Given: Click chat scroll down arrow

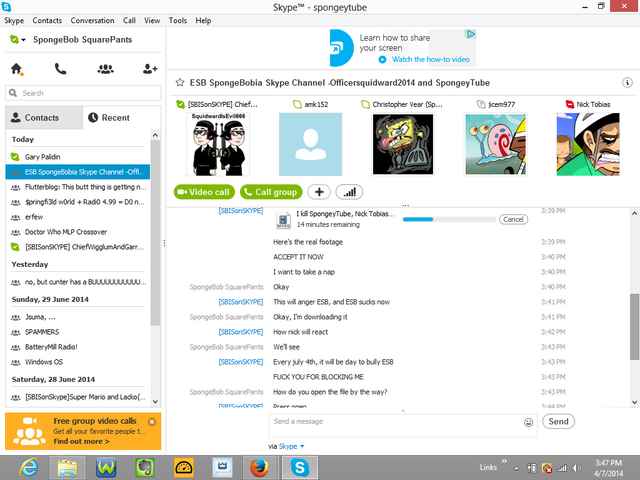Looking at the screenshot, I should [x=634, y=402].
